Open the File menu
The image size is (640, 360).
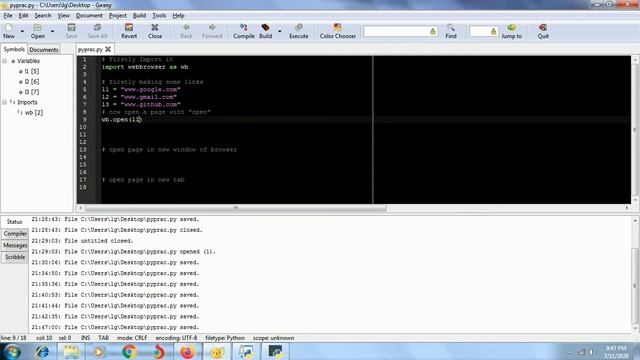click(x=8, y=16)
